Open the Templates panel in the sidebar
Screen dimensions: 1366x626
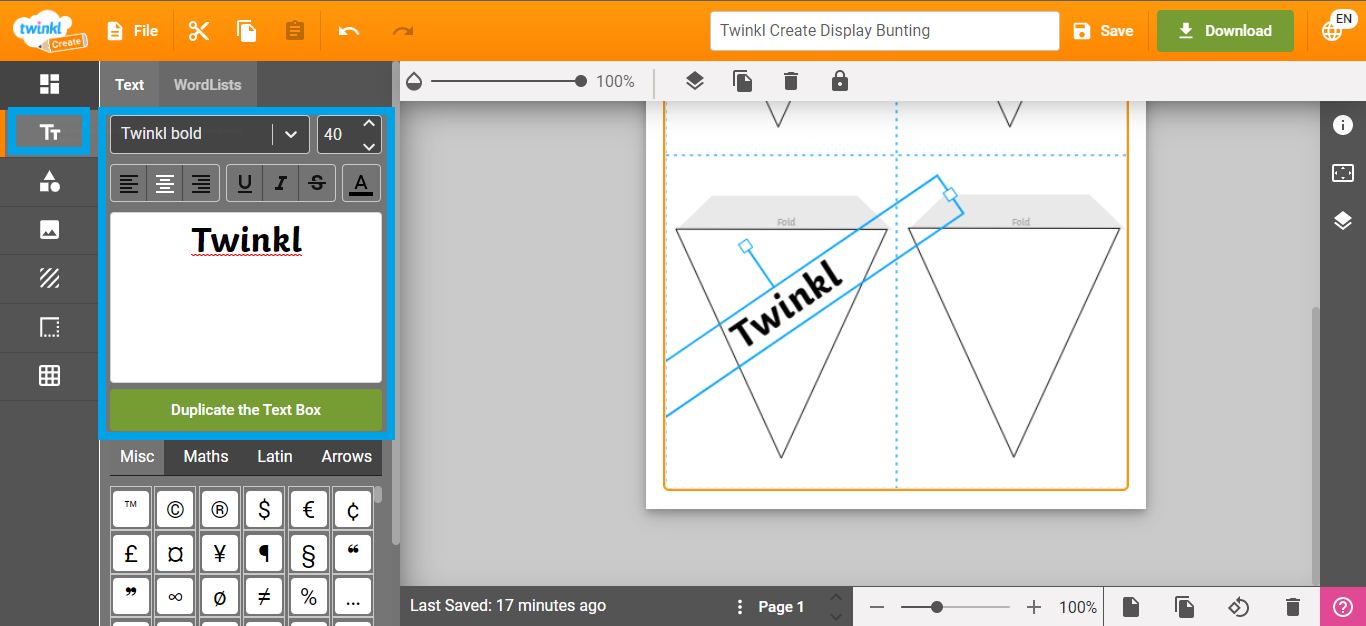point(49,84)
